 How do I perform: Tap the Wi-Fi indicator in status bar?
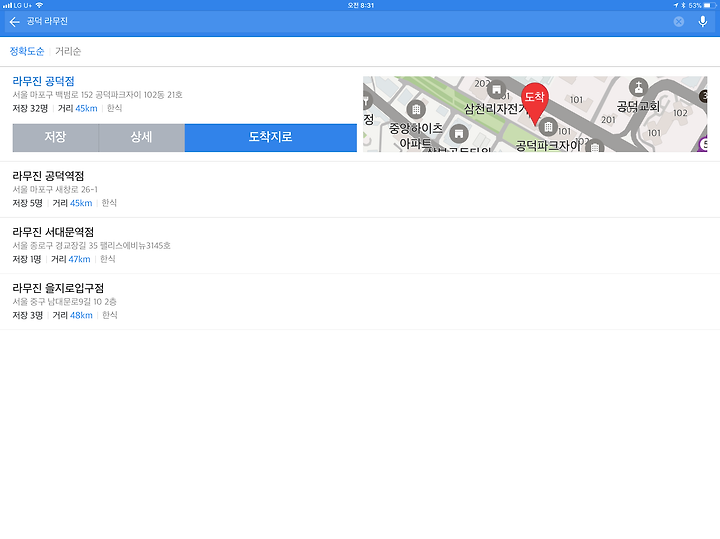39,6
